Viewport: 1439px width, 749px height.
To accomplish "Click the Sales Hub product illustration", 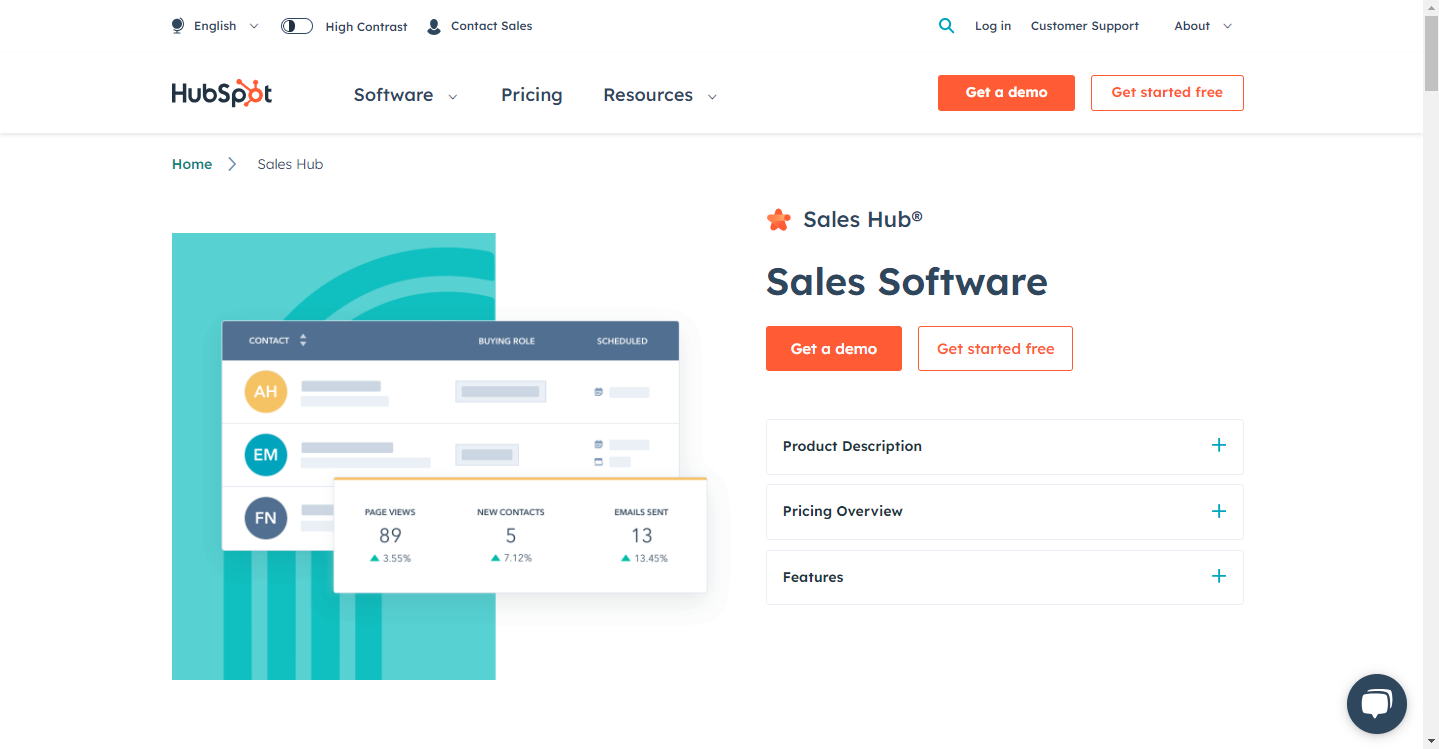I will tap(440, 457).
